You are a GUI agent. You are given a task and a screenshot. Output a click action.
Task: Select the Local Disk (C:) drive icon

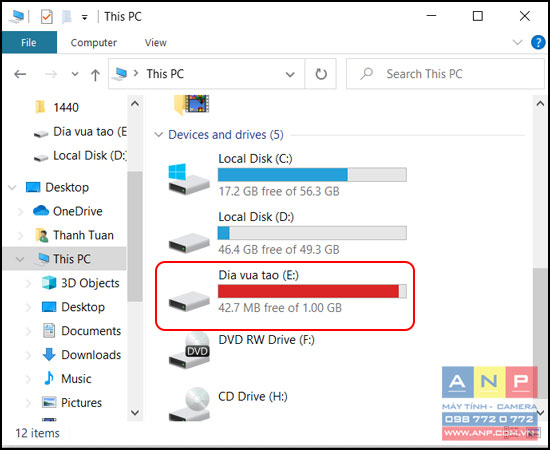point(189,179)
